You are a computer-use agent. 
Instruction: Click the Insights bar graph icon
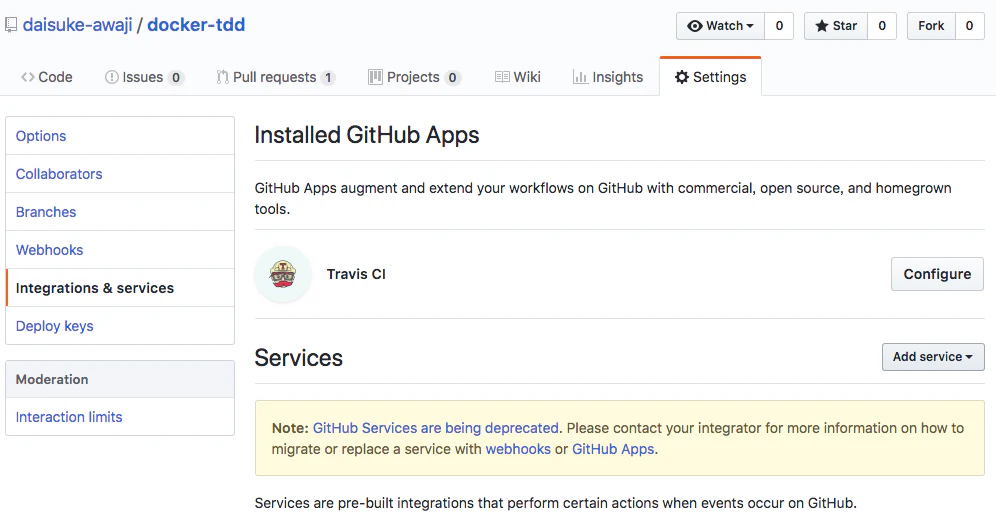[x=580, y=77]
